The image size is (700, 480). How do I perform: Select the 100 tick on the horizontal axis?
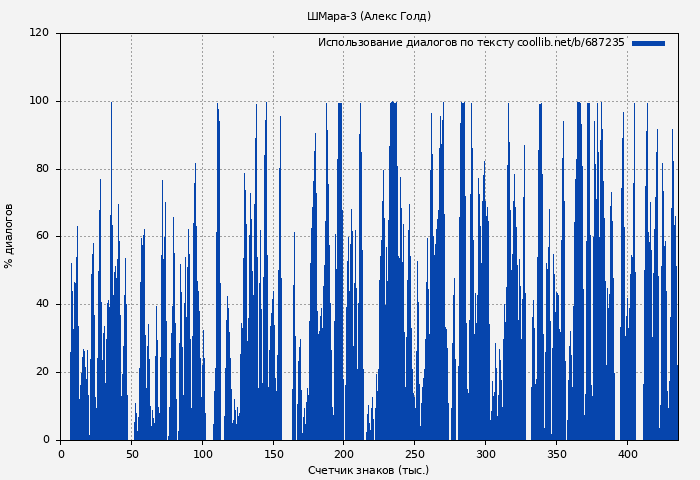[x=202, y=453]
